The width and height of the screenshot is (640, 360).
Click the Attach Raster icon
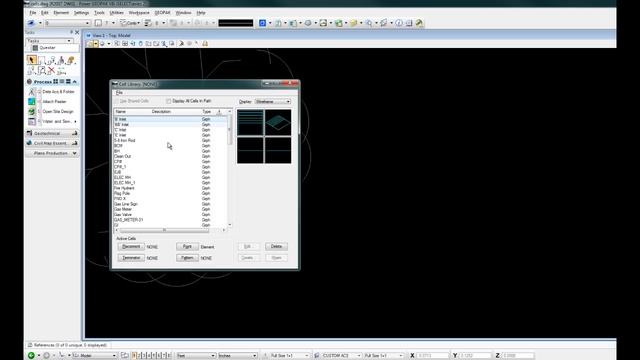[31, 102]
